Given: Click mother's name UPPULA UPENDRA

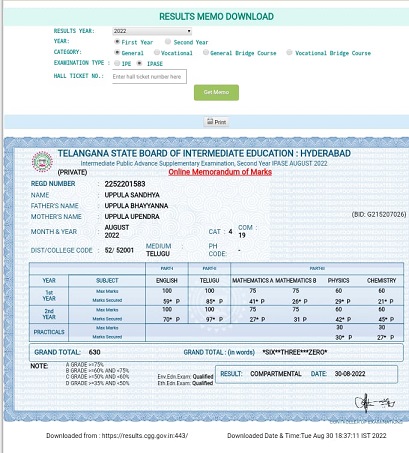Looking at the screenshot, I should 132,217.
